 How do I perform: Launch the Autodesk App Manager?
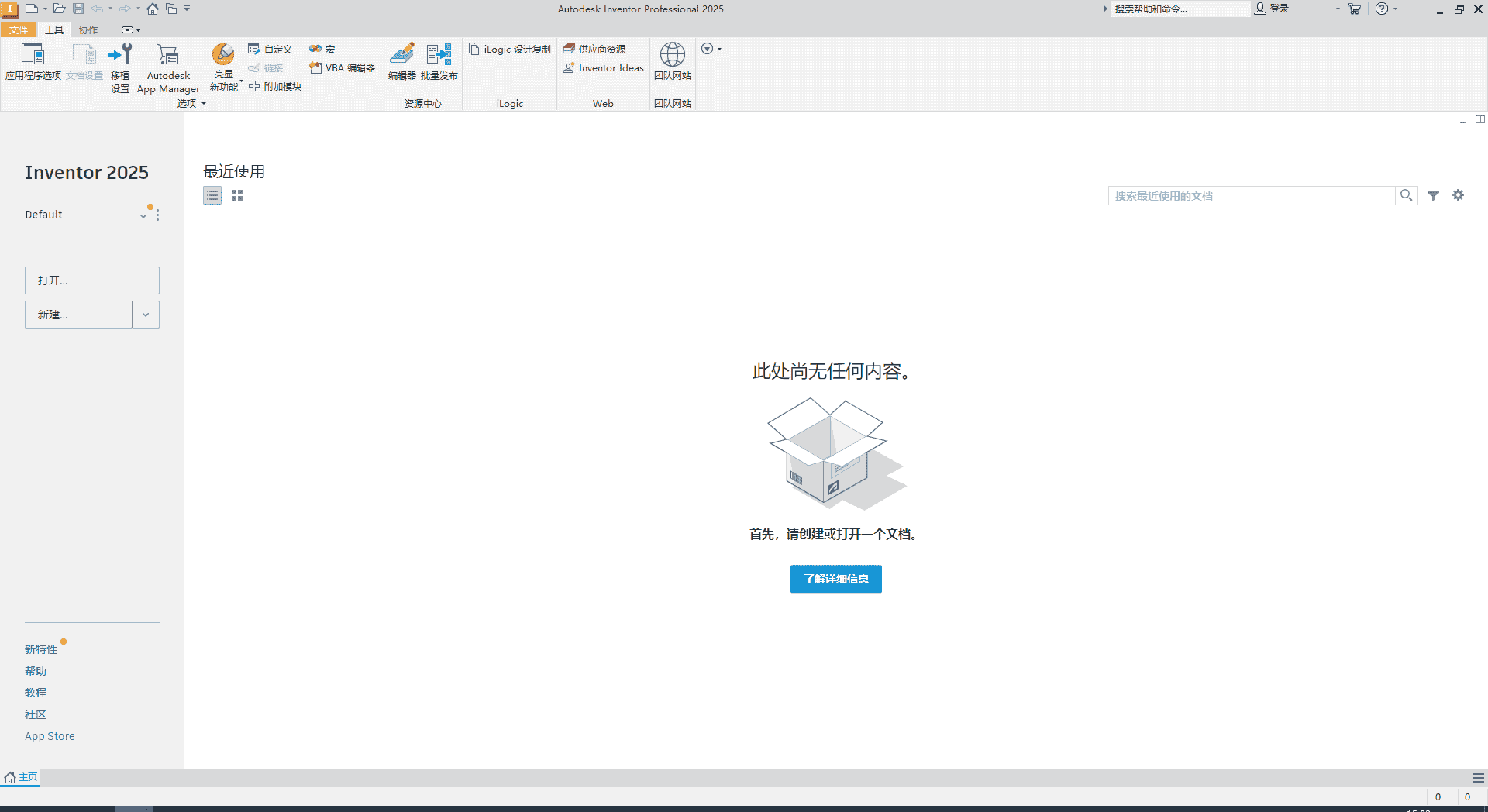pos(168,66)
